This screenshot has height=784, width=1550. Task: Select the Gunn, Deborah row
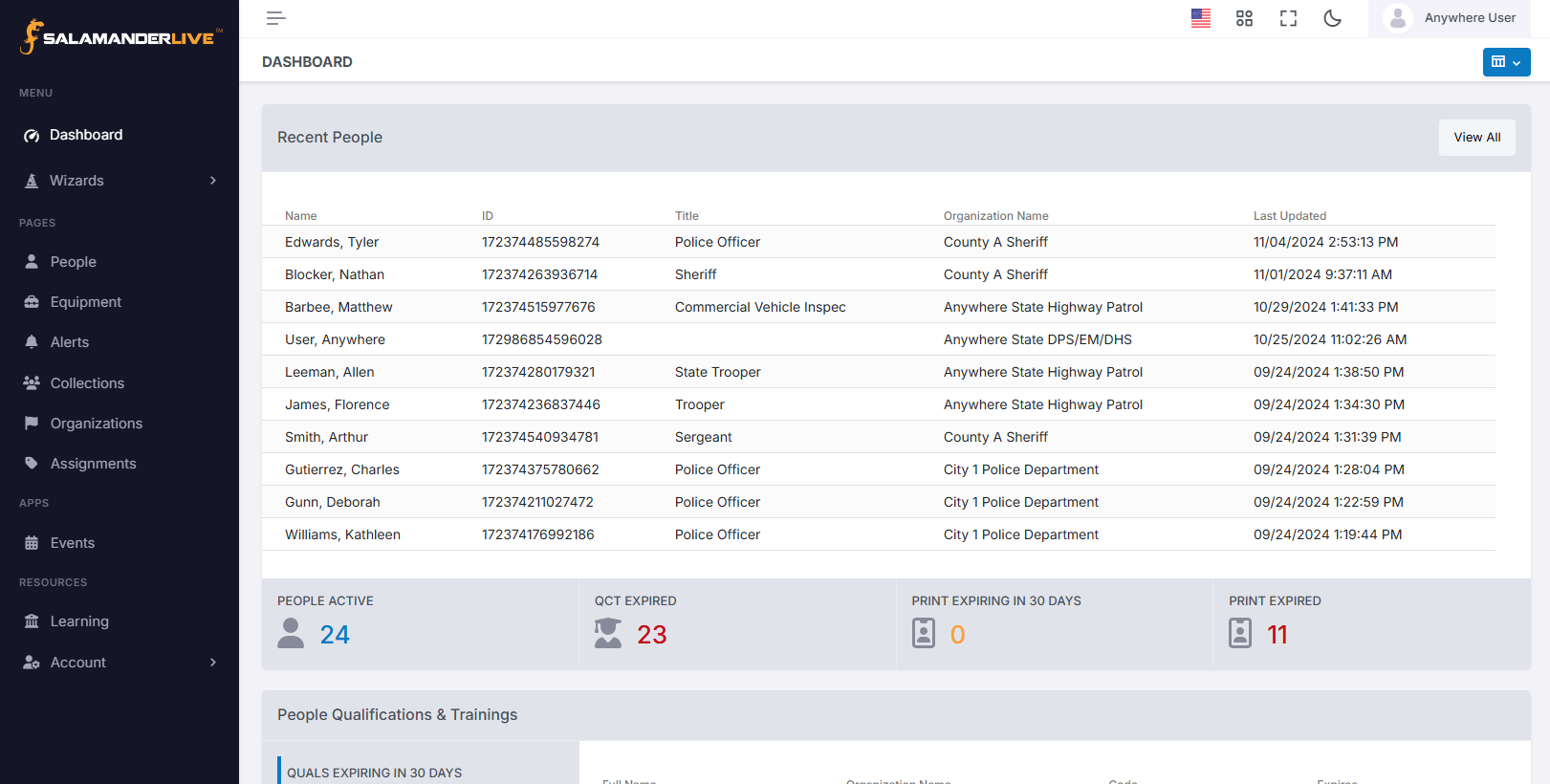tap(879, 502)
